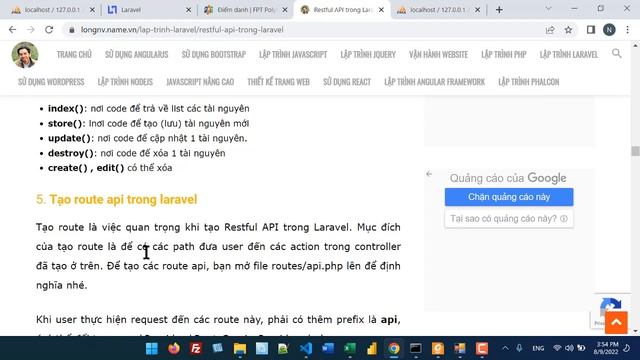The height and width of the screenshot is (360, 640).
Task: Click Tại sao có quảng cáo này?
Action: (x=509, y=219)
